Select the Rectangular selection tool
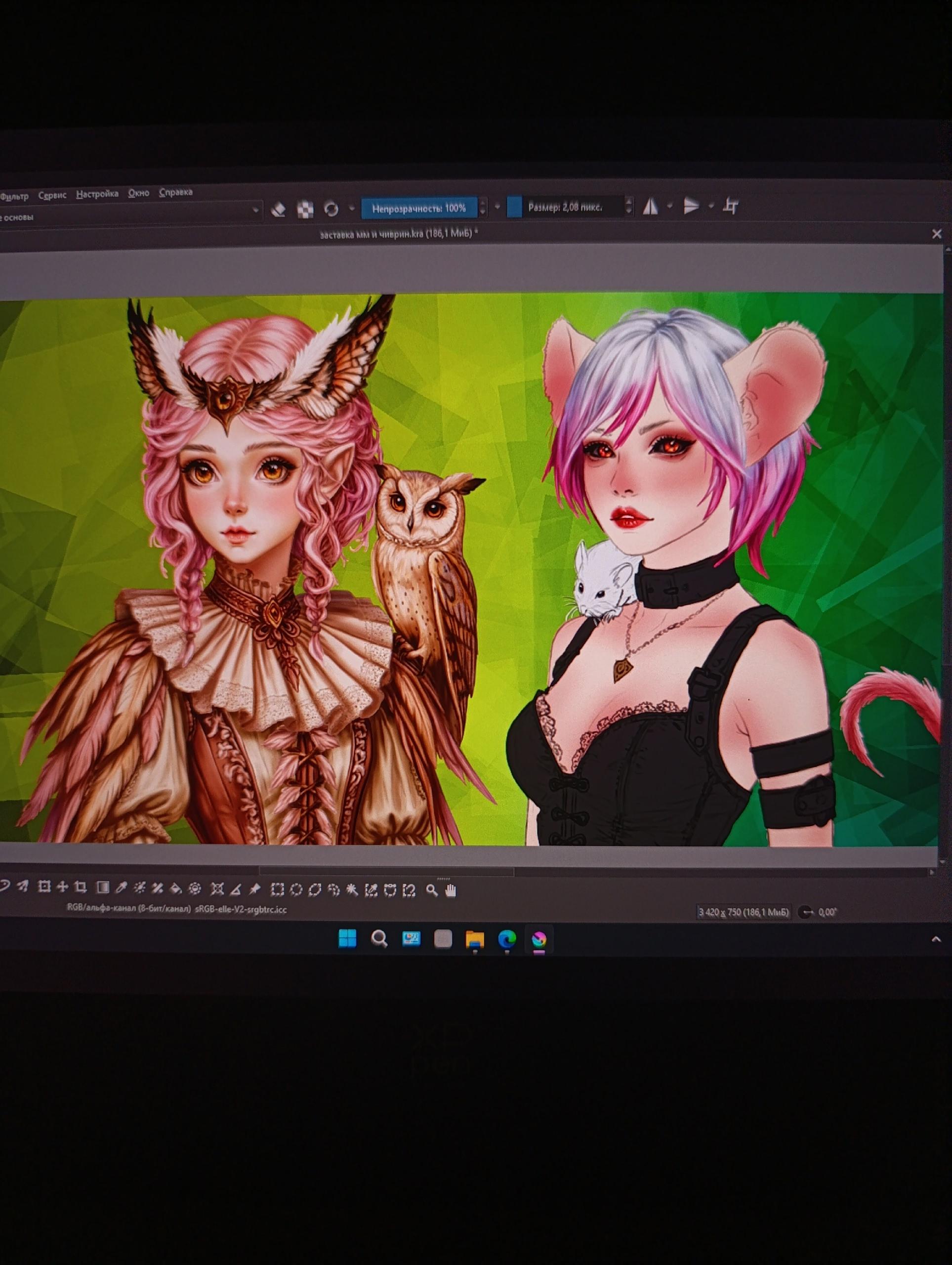 click(x=277, y=889)
